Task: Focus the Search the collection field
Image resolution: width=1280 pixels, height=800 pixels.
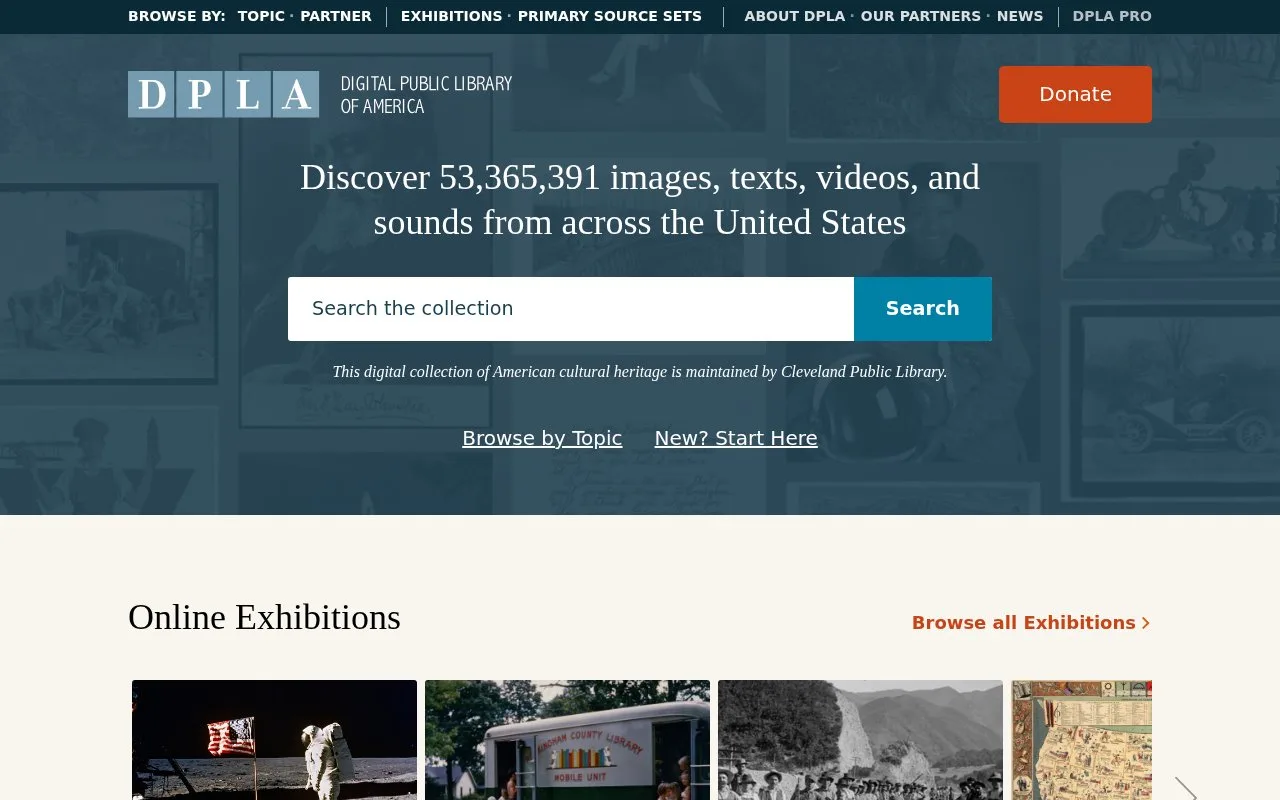Action: (571, 309)
